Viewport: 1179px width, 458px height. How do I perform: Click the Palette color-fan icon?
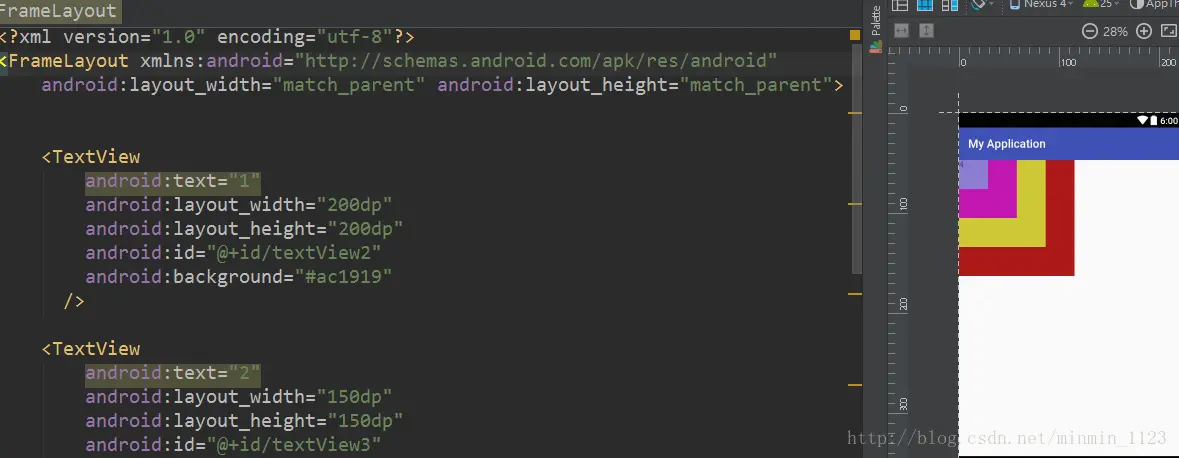click(x=876, y=47)
